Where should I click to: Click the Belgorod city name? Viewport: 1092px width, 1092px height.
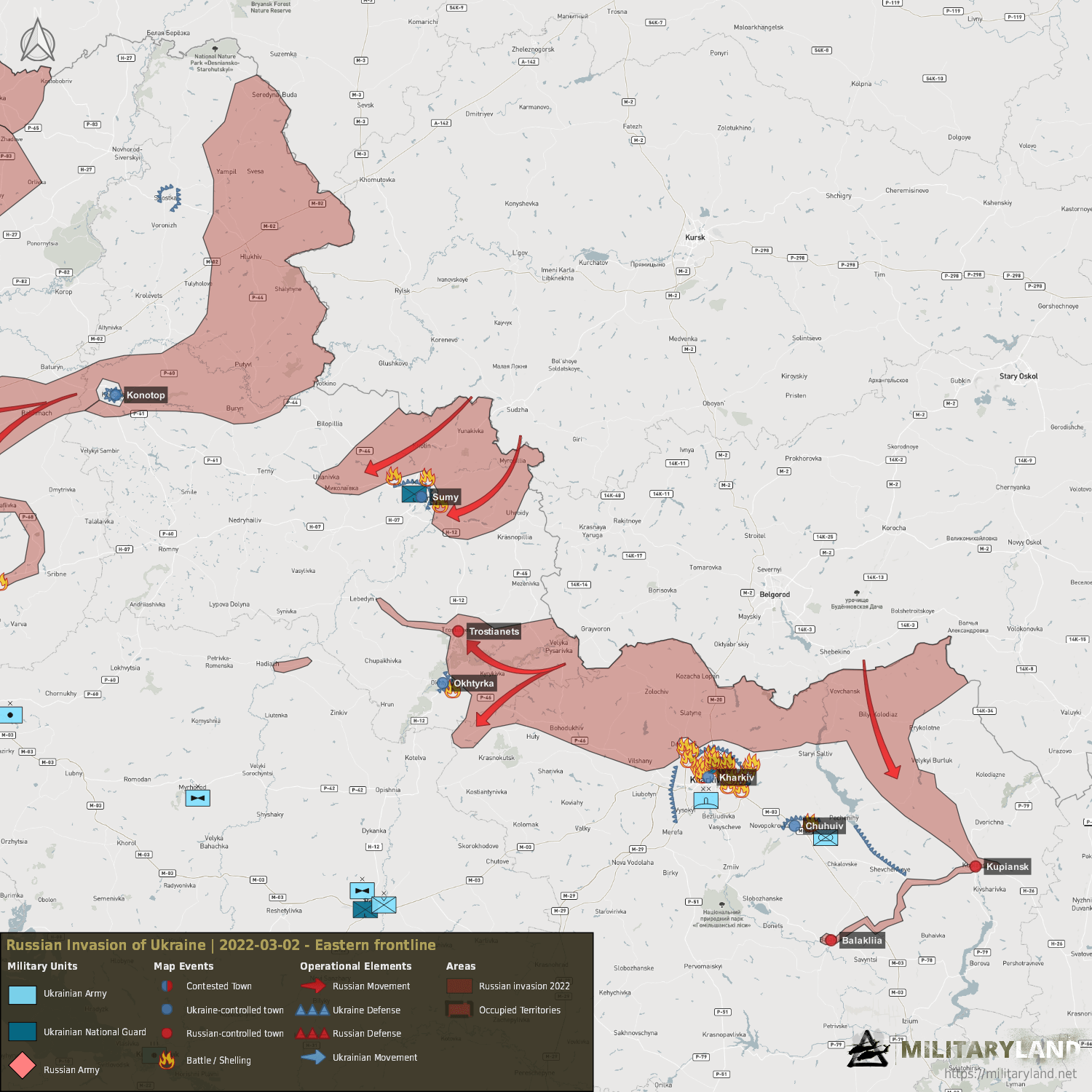[775, 595]
